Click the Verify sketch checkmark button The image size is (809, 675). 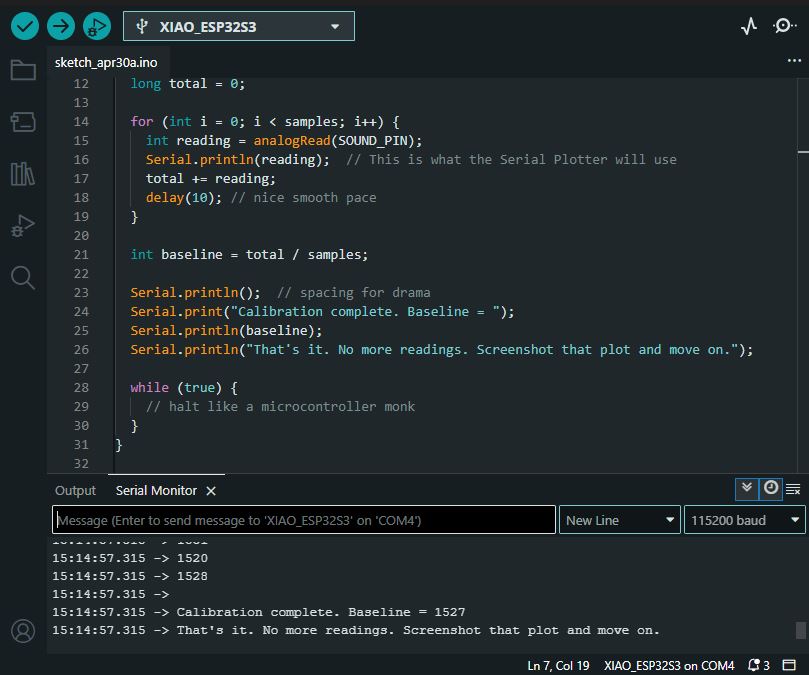click(25, 26)
